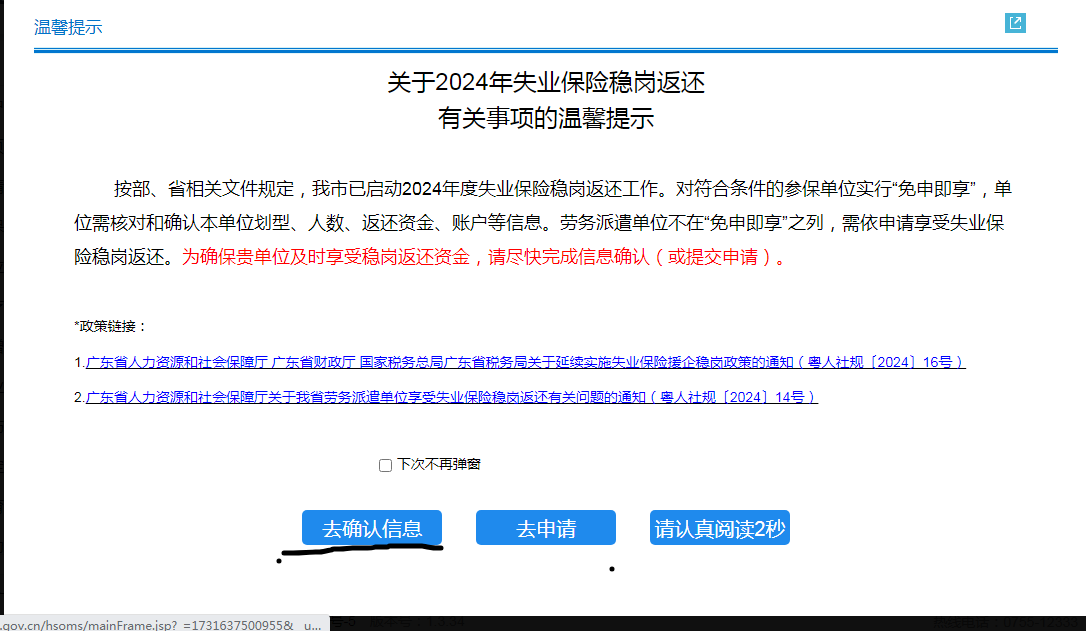Click the 下次不再弹窗 label text
1086x631 pixels.
click(438, 465)
